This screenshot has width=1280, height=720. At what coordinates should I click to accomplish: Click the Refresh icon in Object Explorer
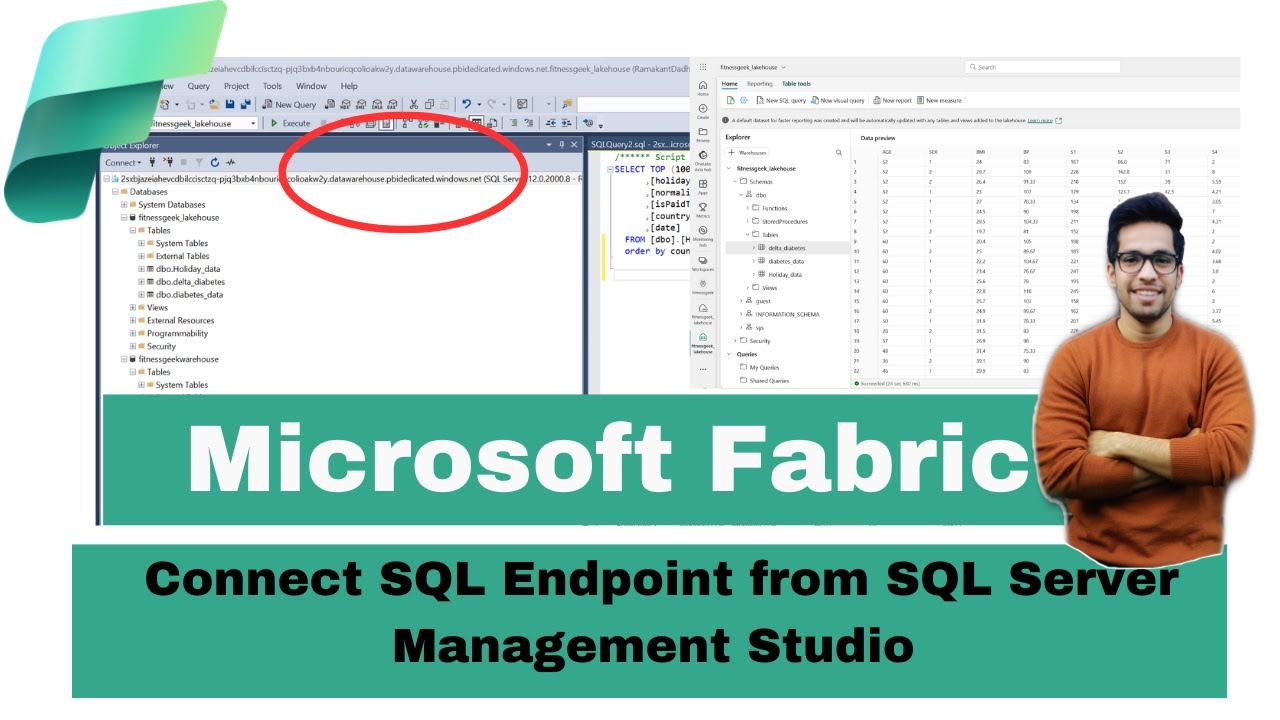(215, 162)
